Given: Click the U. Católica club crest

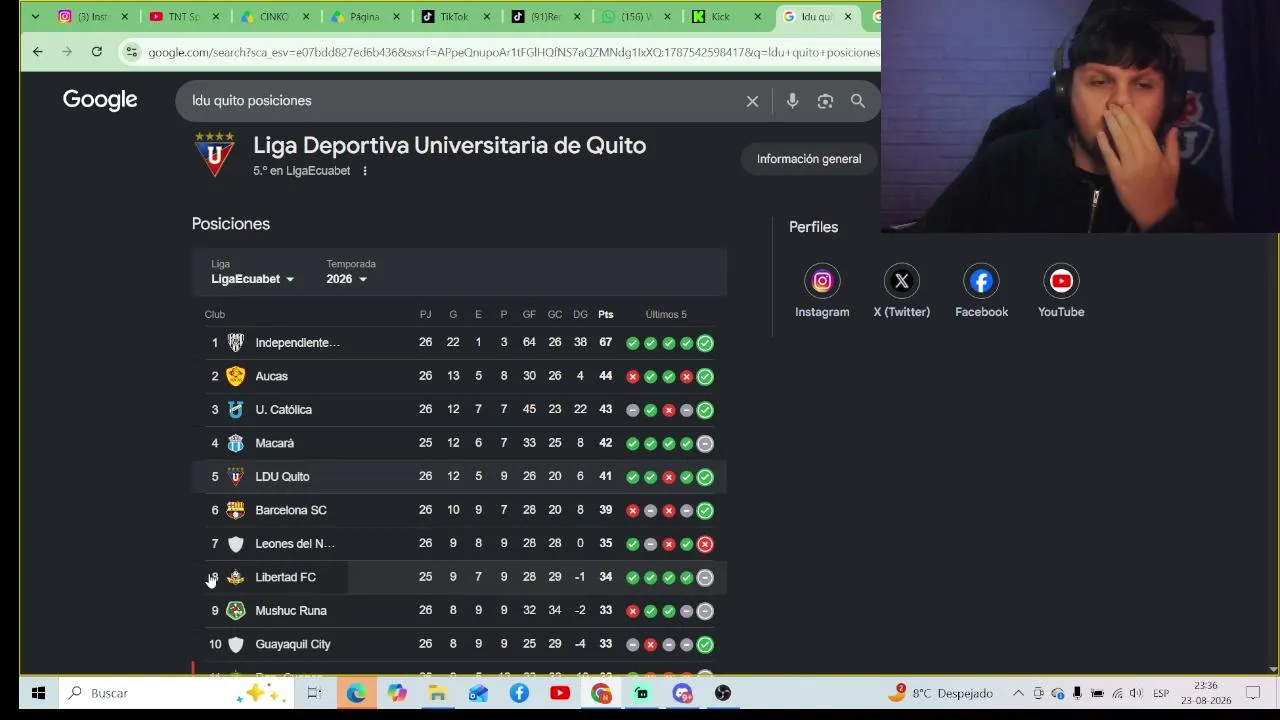Looking at the screenshot, I should click(235, 410).
